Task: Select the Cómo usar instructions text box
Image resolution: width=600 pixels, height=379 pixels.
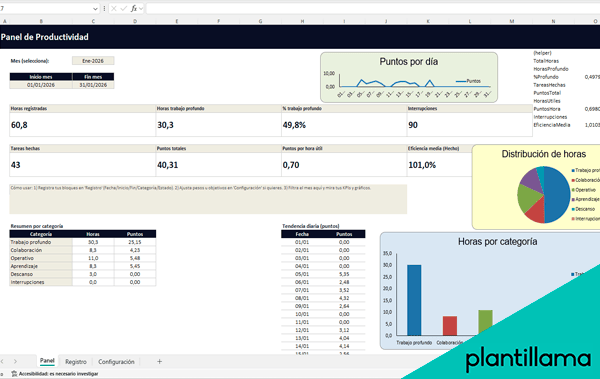Action: 208,199
